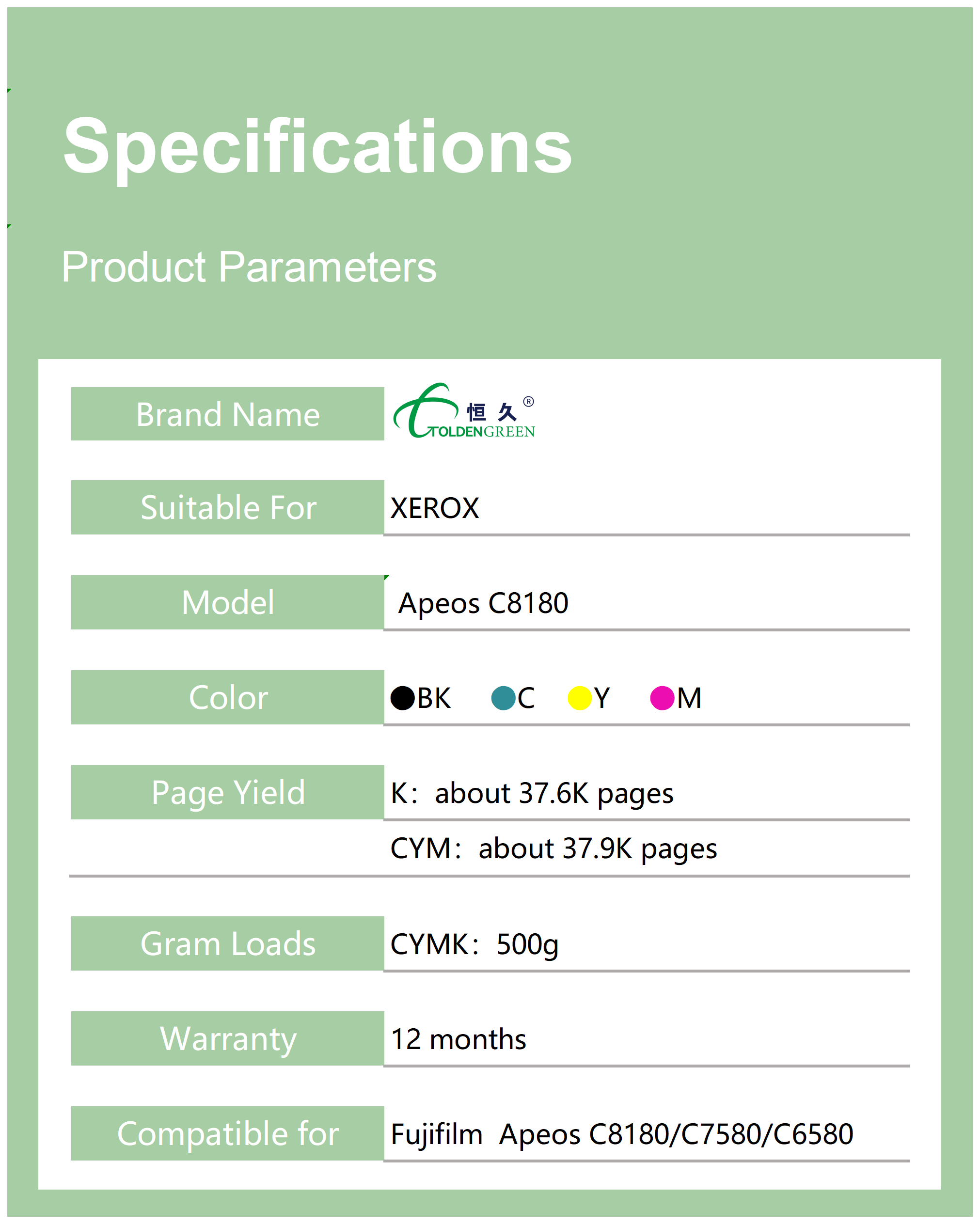Click the Compatible for label
Image resolution: width=980 pixels, height=1224 pixels.
(228, 1134)
